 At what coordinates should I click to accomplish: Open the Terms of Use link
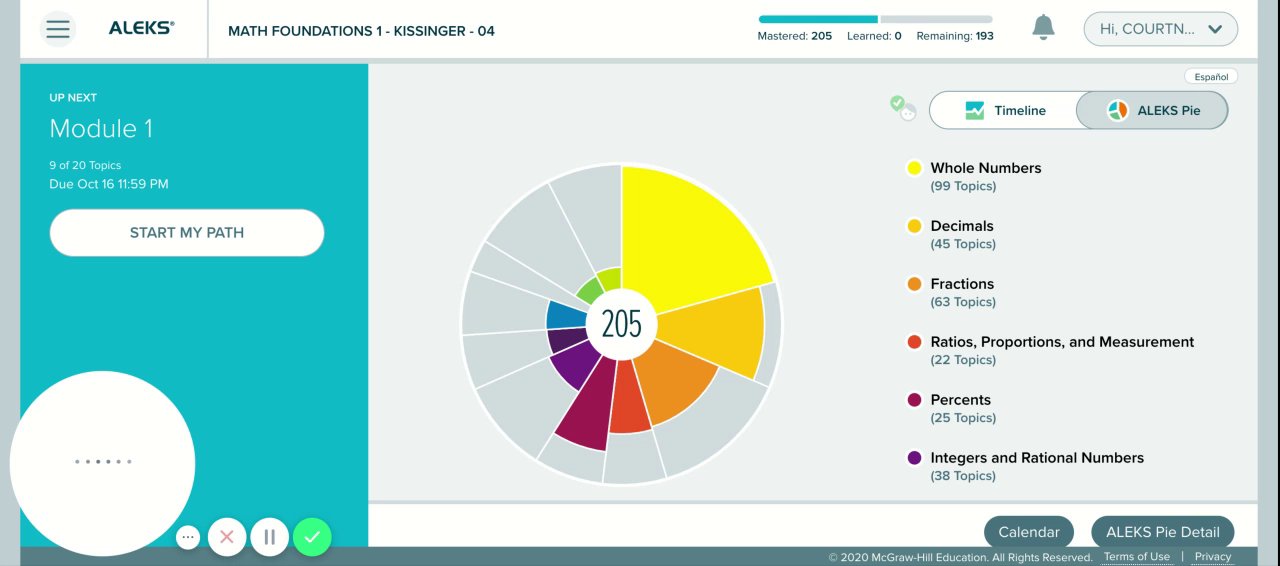(x=1137, y=557)
